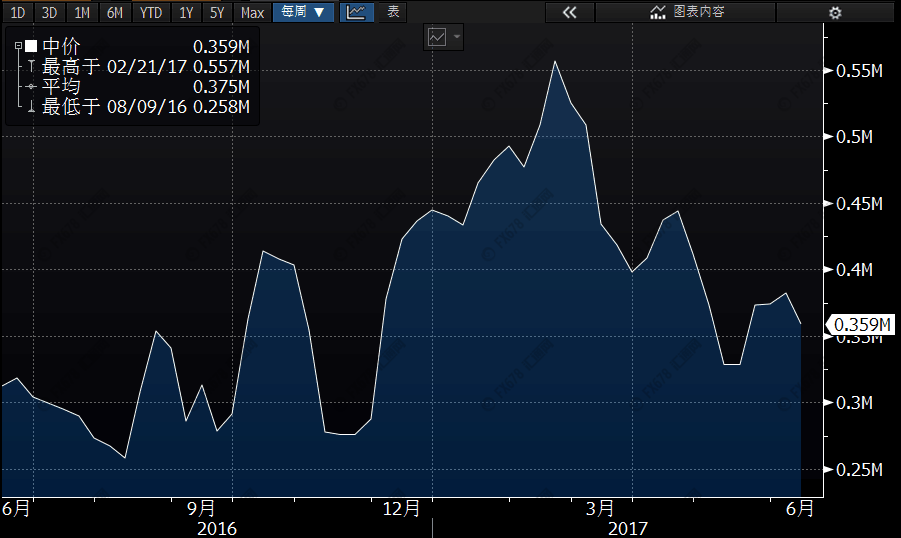The width and height of the screenshot is (901, 538).
Task: Click the 平均 average line icon in legend
Action: click(31, 87)
